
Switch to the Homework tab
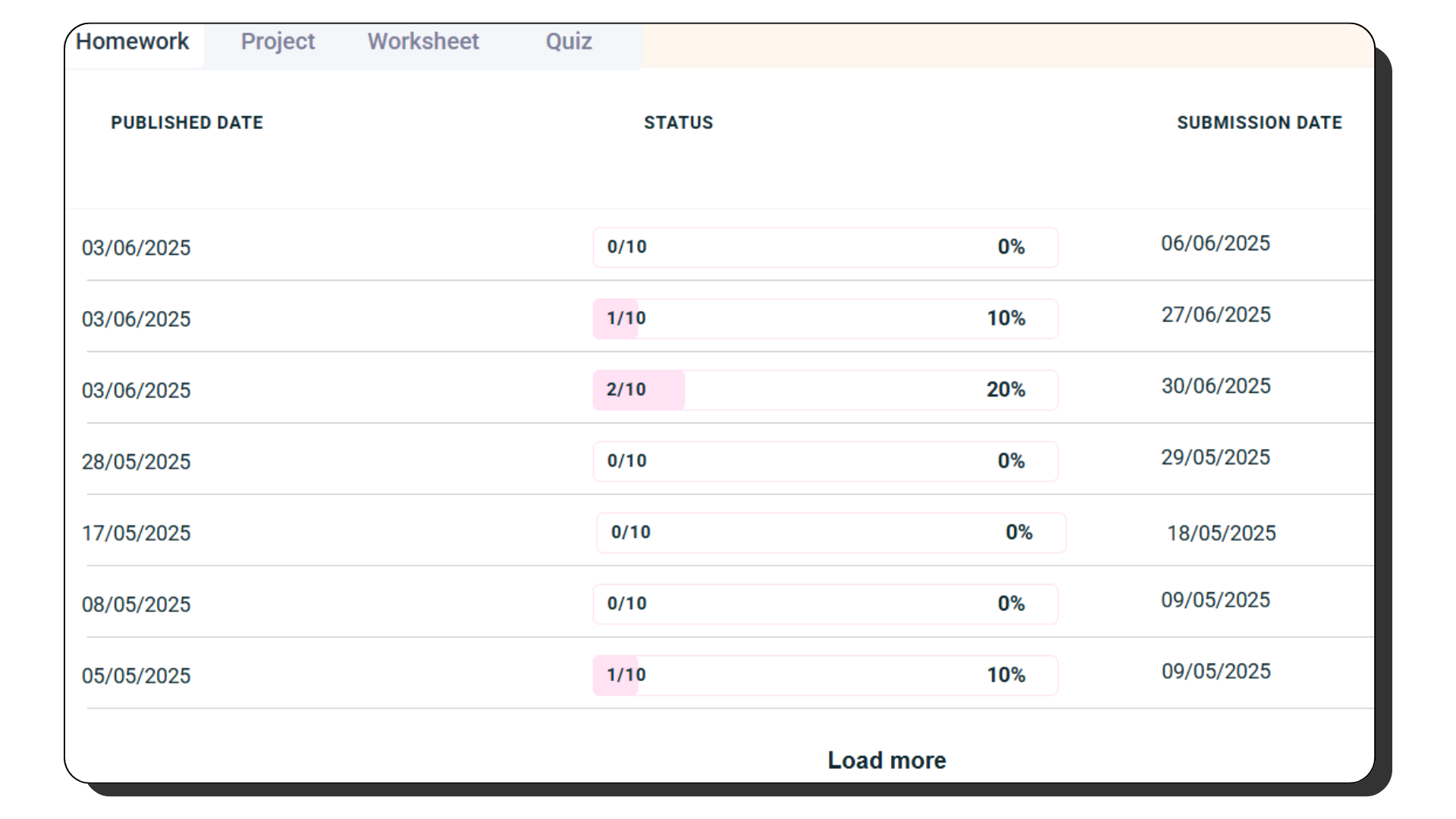pyautogui.click(x=133, y=42)
